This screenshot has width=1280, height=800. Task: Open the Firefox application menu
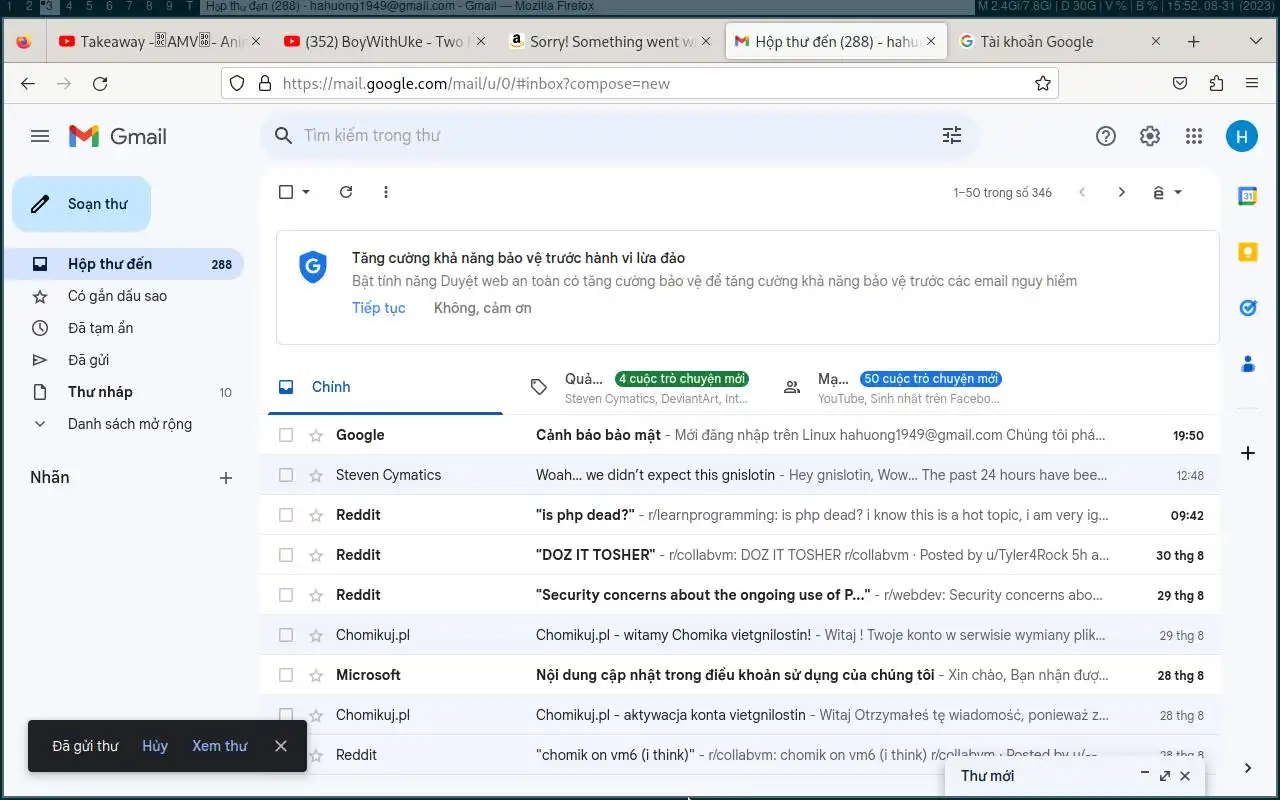pyautogui.click(x=1252, y=83)
